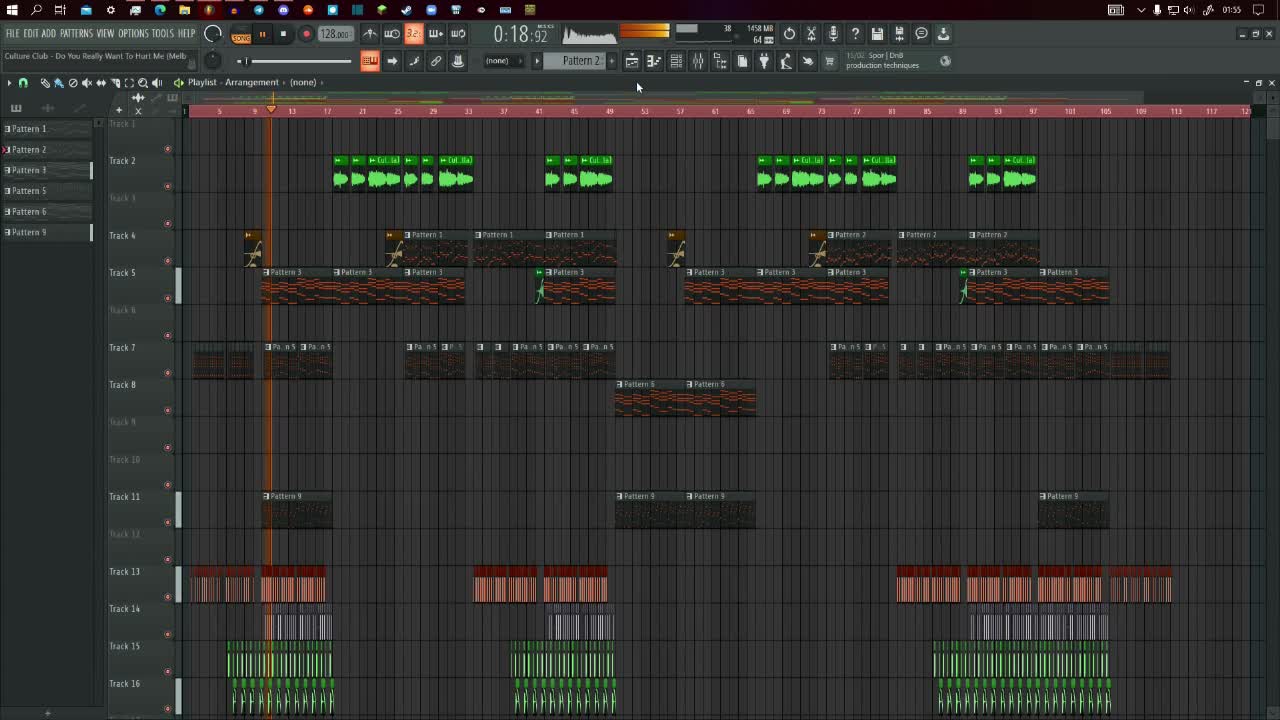Select Pattern 6 in picker list
Image resolution: width=1280 pixels, height=720 pixels.
click(47, 211)
